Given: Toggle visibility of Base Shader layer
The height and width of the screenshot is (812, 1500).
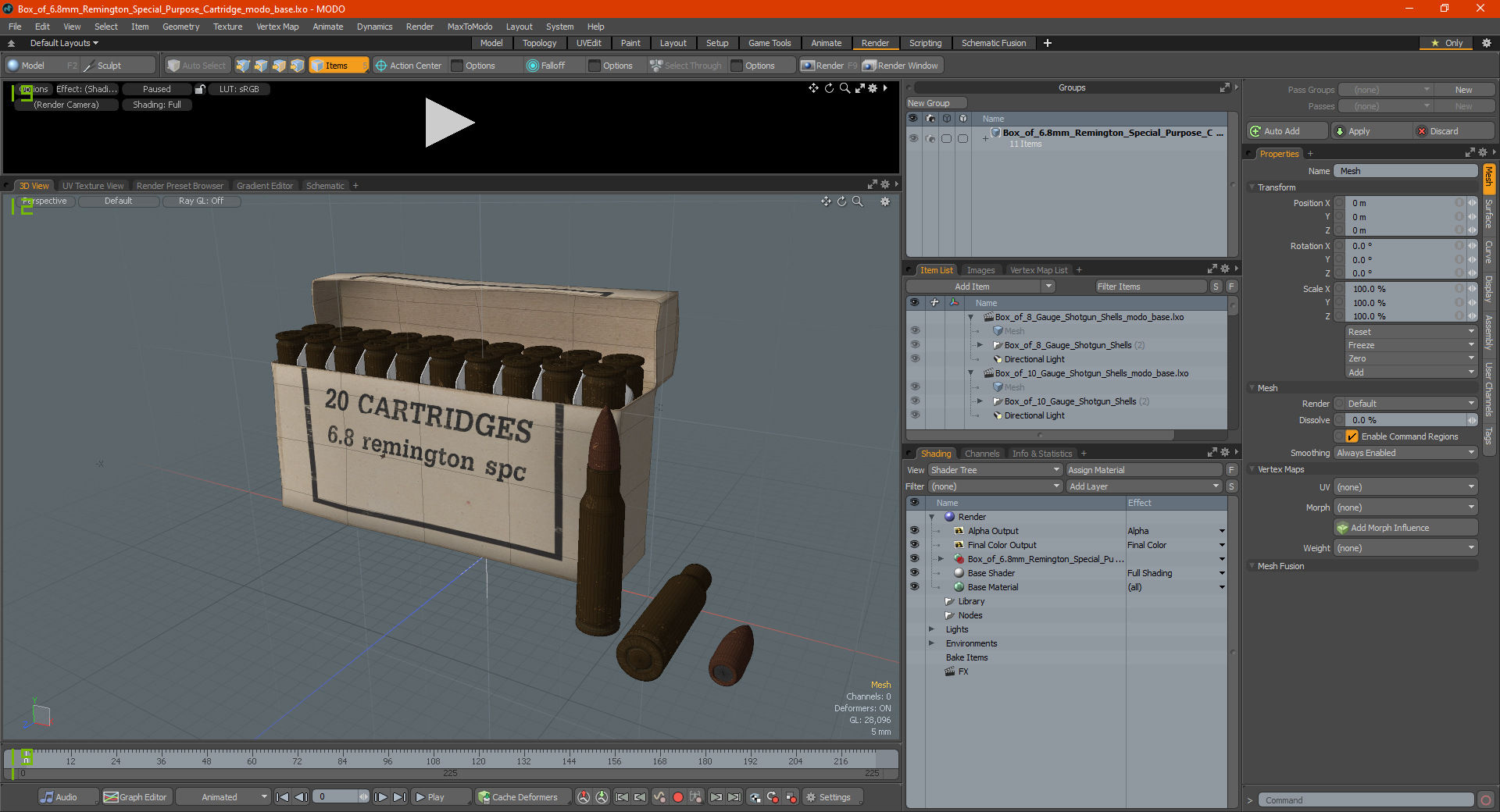Looking at the screenshot, I should click(x=914, y=573).
